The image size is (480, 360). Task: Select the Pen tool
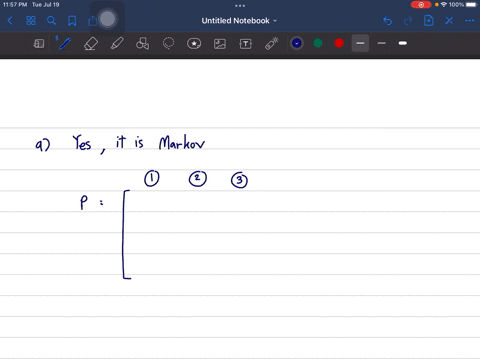[x=65, y=44]
